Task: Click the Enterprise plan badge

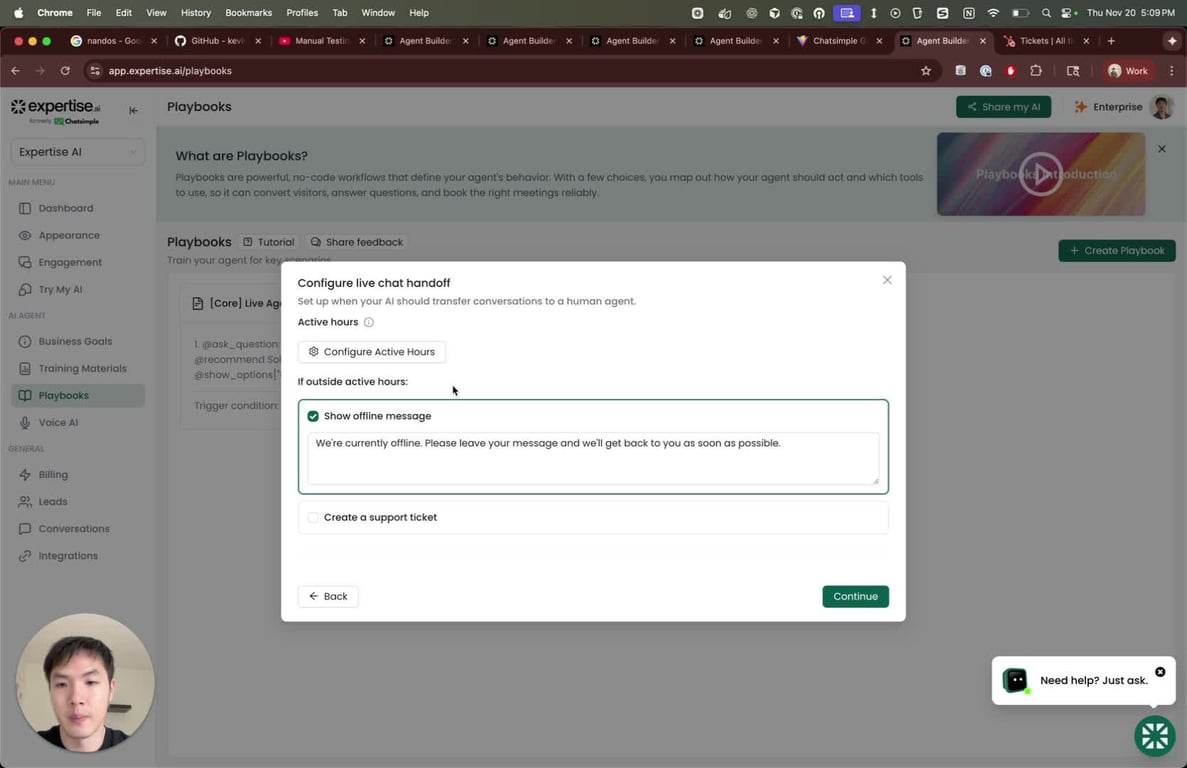Action: [x=1108, y=107]
